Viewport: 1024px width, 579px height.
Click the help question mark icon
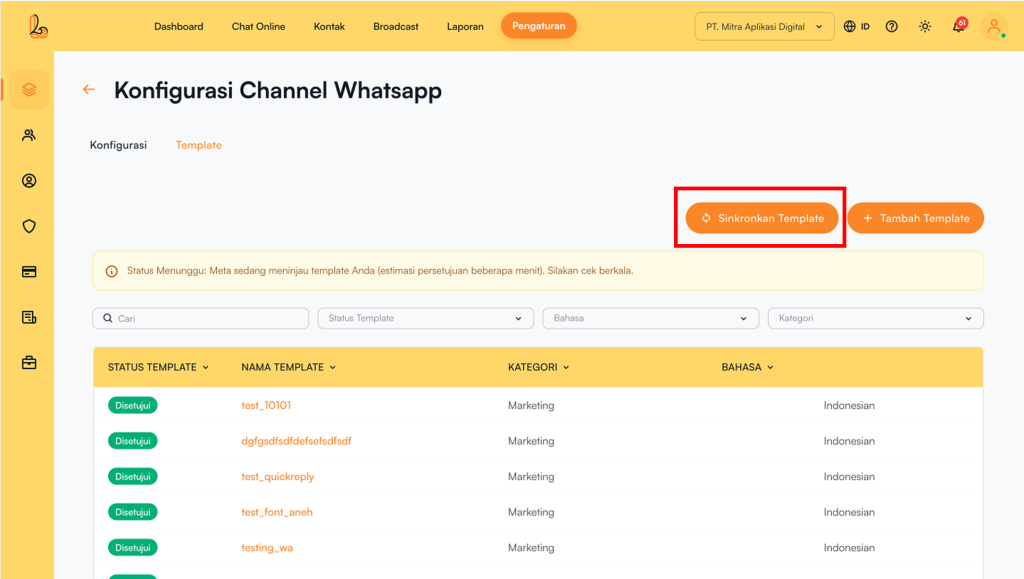892,27
